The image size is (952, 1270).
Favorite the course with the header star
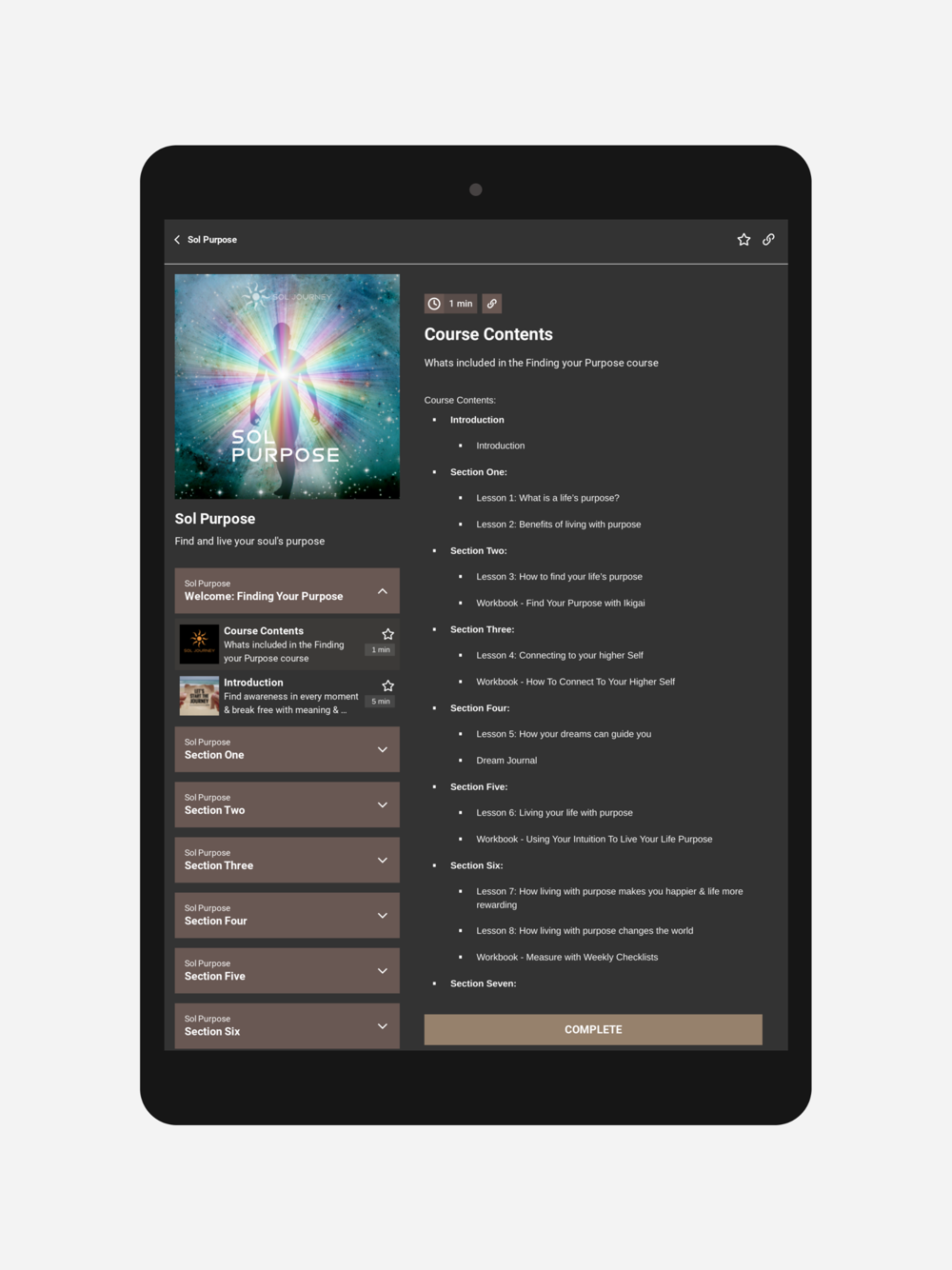click(x=744, y=240)
